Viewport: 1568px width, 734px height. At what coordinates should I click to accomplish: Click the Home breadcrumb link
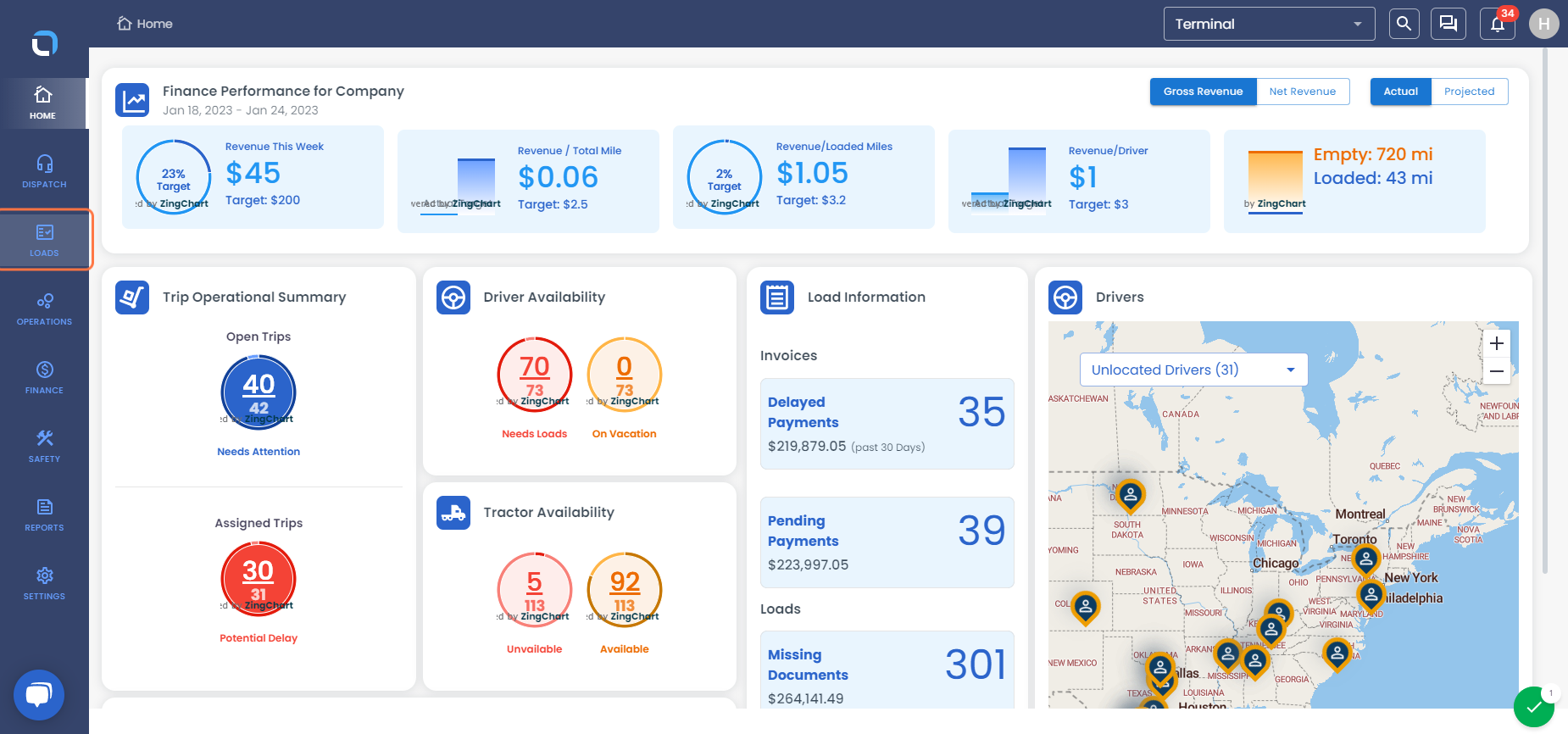coord(145,24)
